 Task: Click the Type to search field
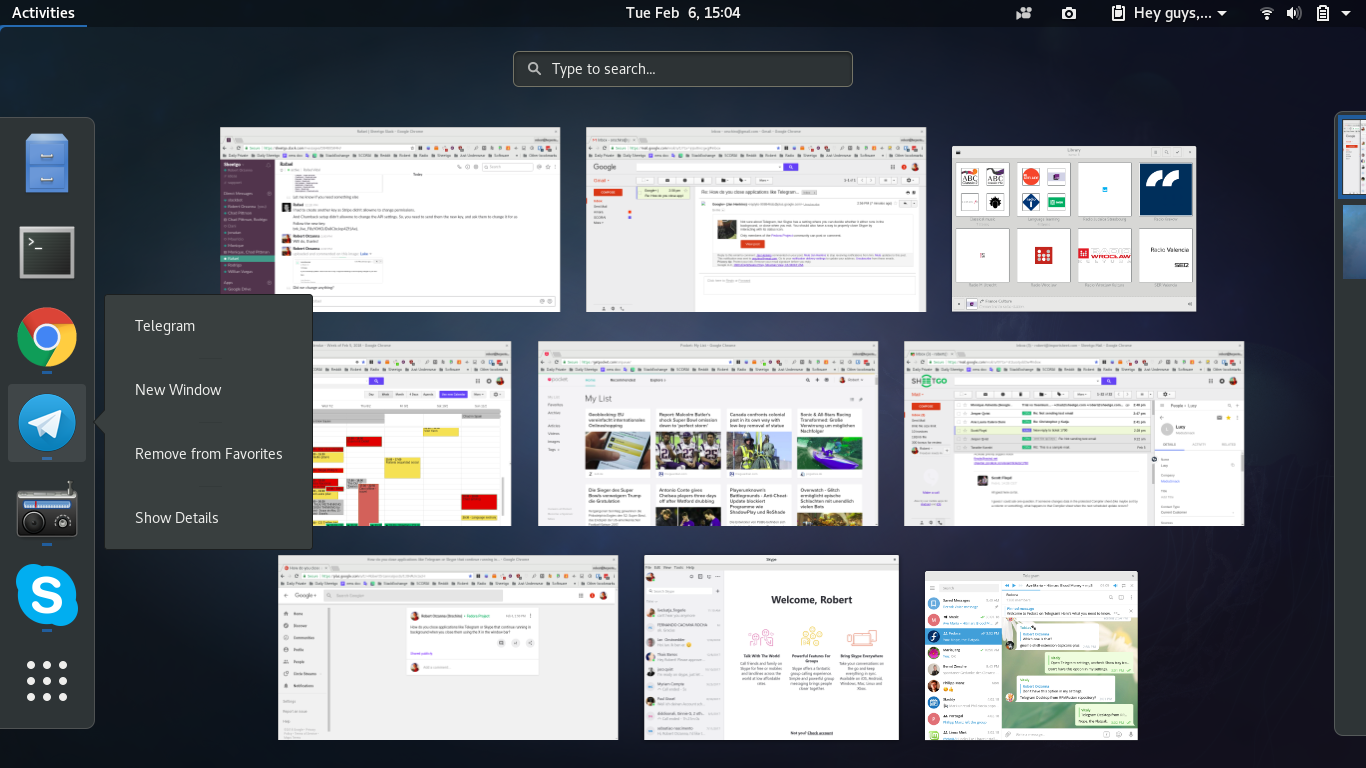(682, 68)
